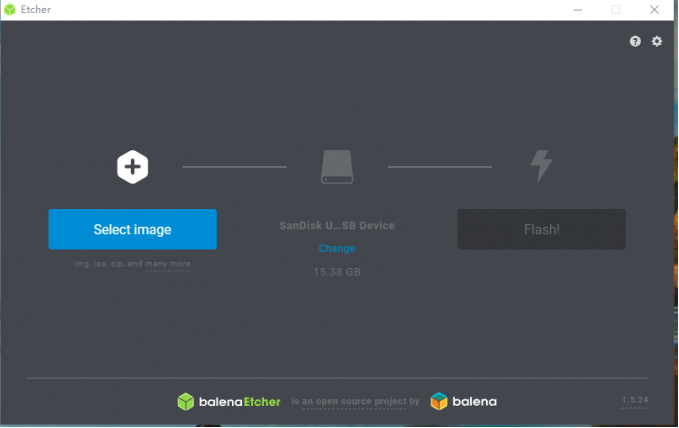The image size is (679, 428).
Task: Click the Etcher cube icon in title bar
Action: 10,10
